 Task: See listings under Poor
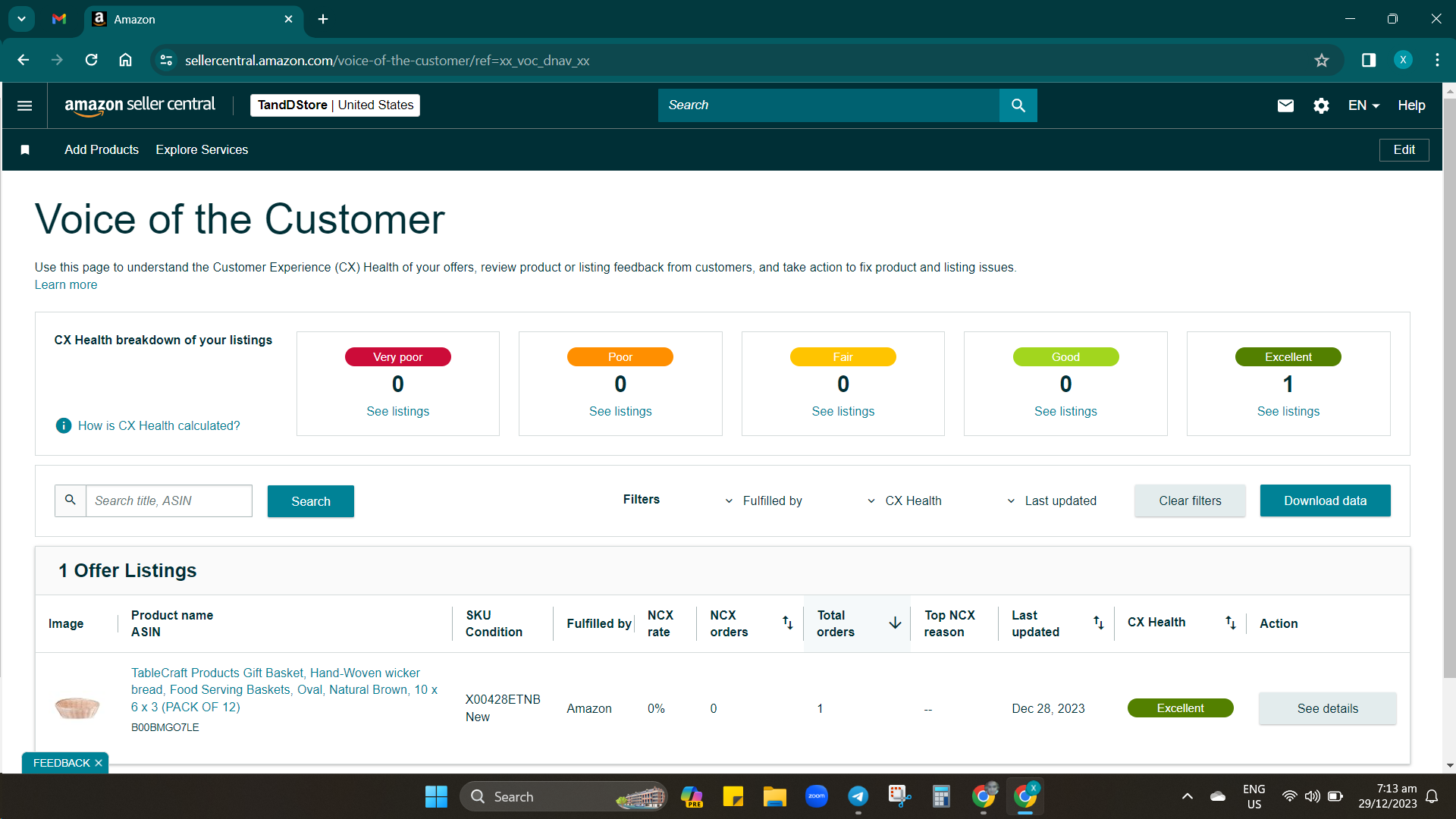pos(620,411)
